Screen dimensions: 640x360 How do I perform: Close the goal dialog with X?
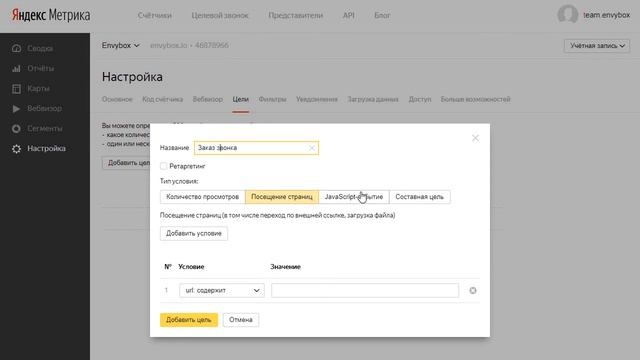(475, 138)
